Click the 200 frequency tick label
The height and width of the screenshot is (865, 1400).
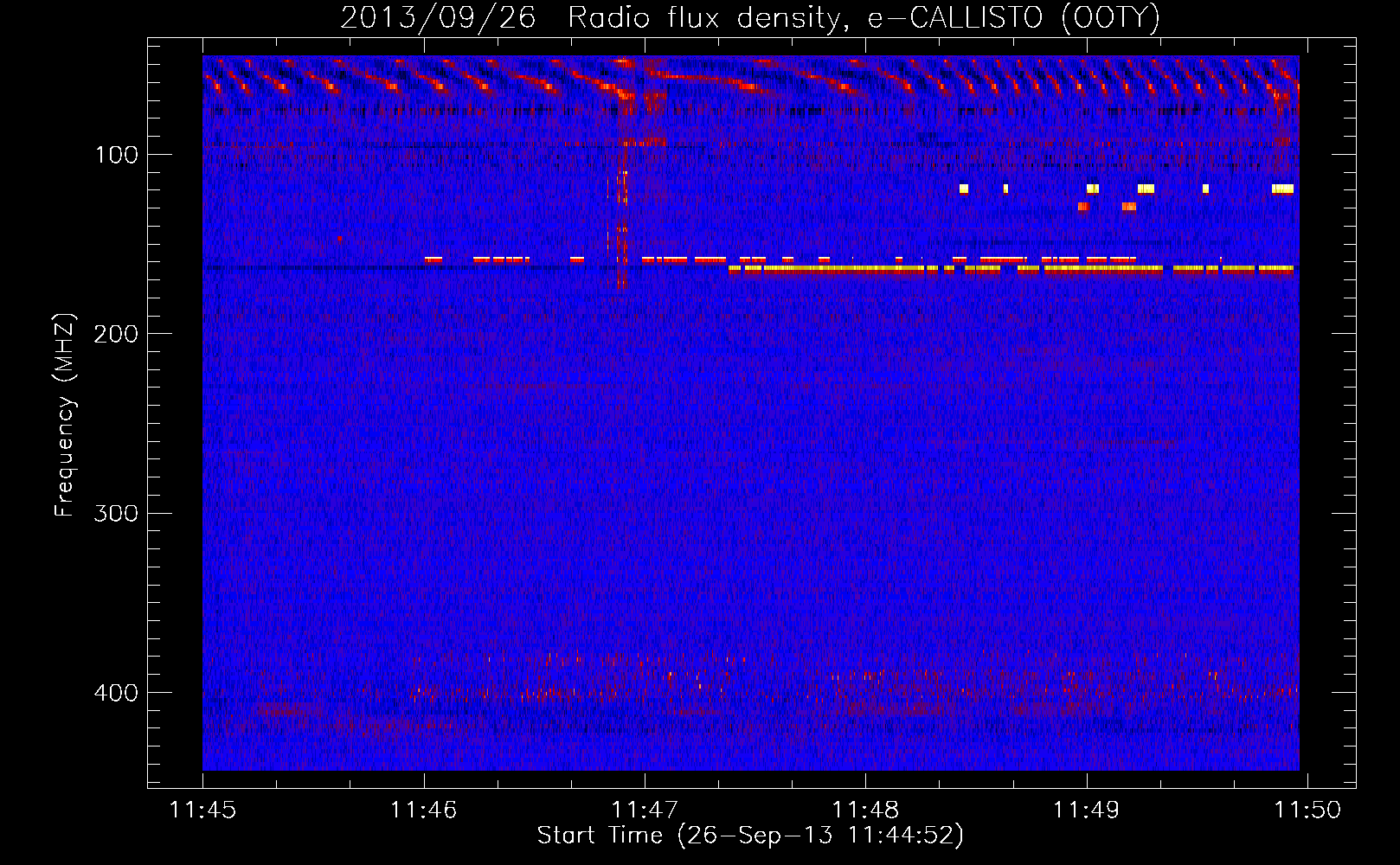pos(116,334)
